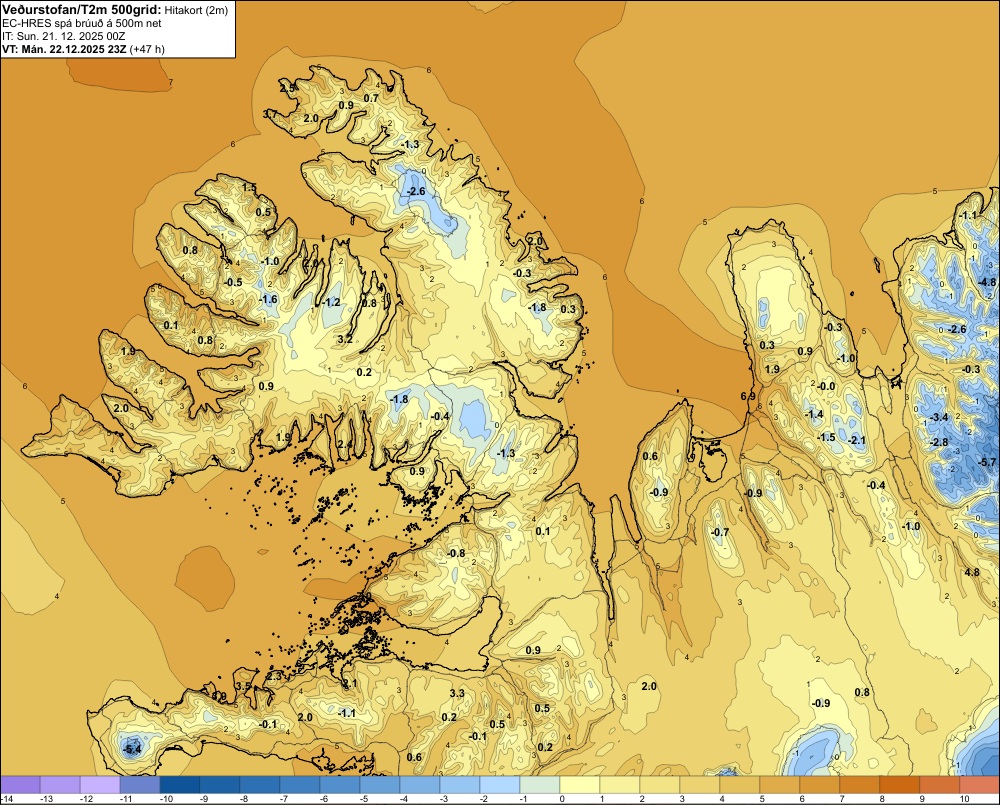
Task: Click the '-1.5' temperature value
Action: (x=826, y=437)
